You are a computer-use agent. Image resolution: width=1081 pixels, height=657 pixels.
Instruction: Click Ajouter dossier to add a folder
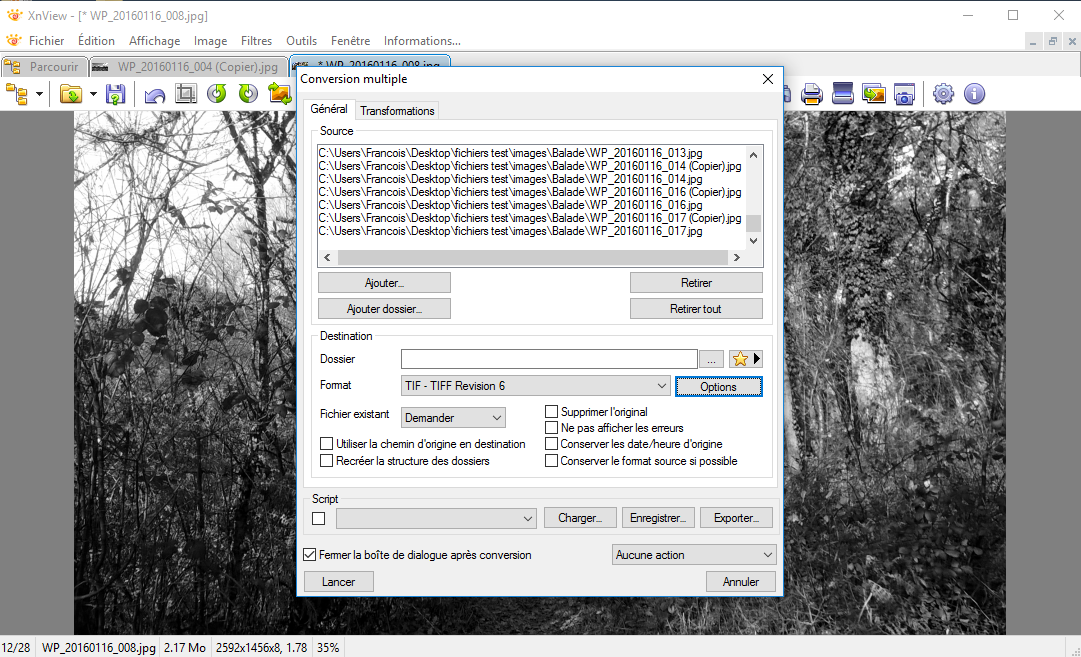(x=384, y=308)
